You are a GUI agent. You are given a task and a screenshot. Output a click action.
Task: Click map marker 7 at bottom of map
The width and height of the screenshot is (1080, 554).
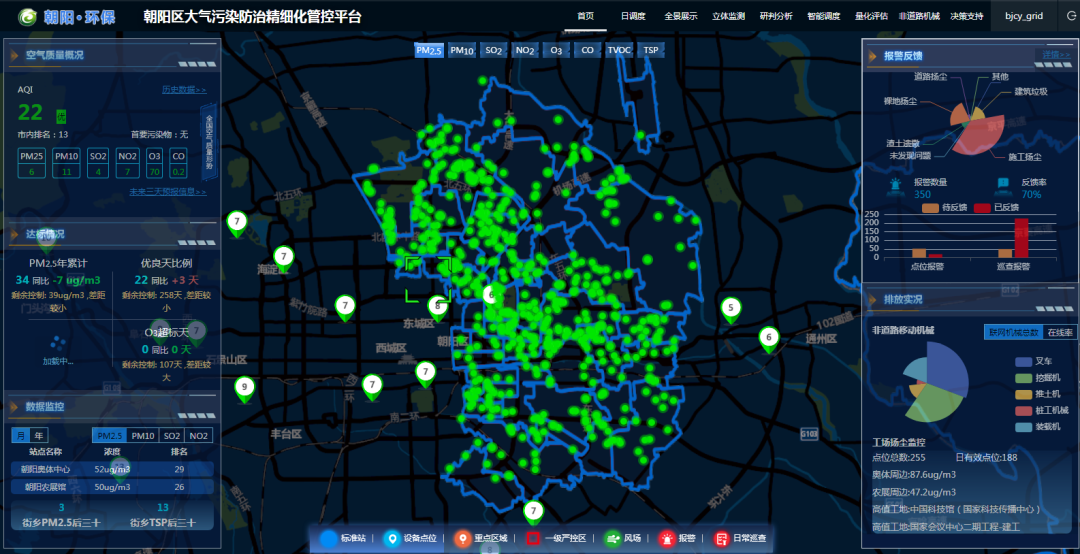point(533,513)
